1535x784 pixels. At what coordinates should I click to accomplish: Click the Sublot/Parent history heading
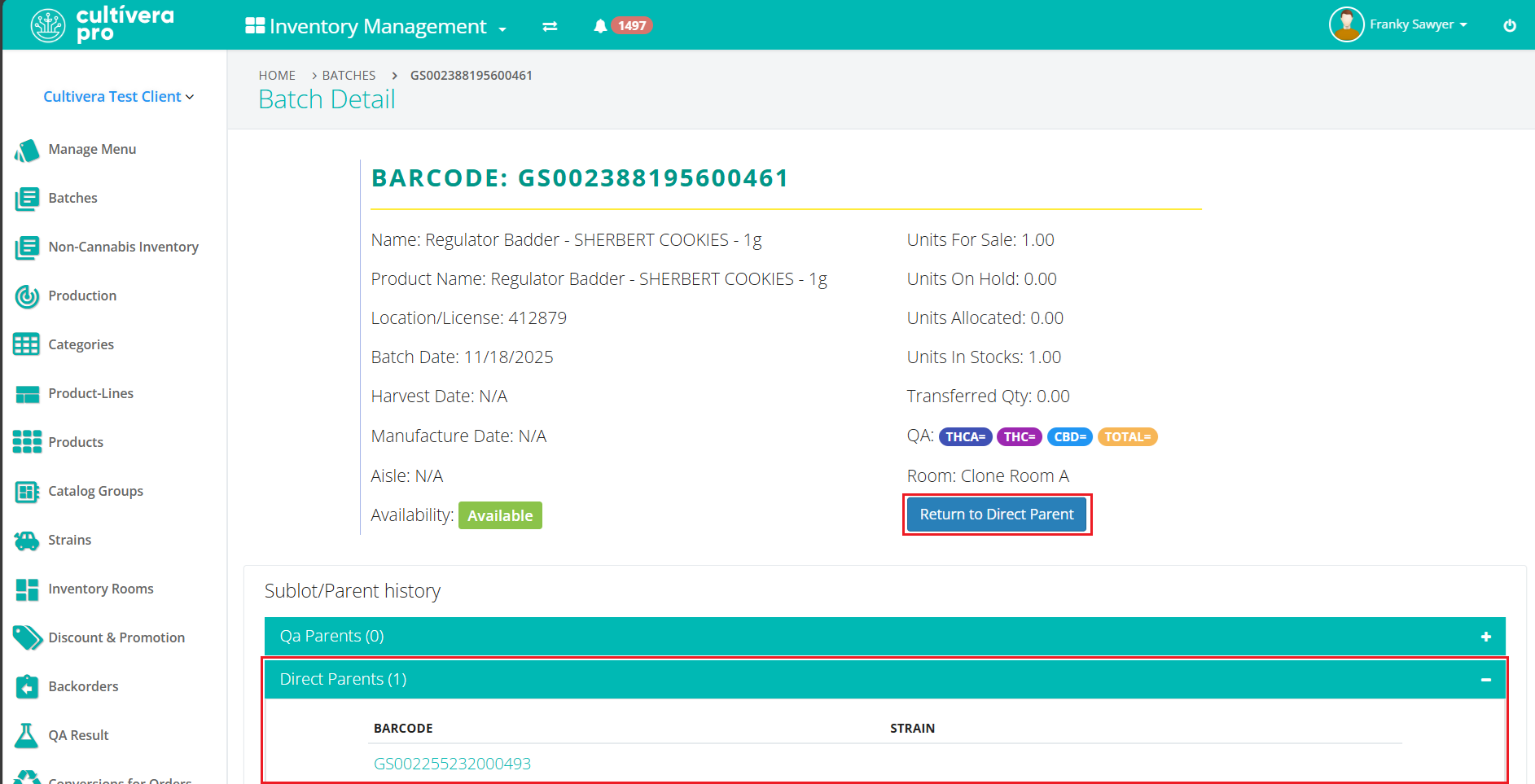point(353,591)
